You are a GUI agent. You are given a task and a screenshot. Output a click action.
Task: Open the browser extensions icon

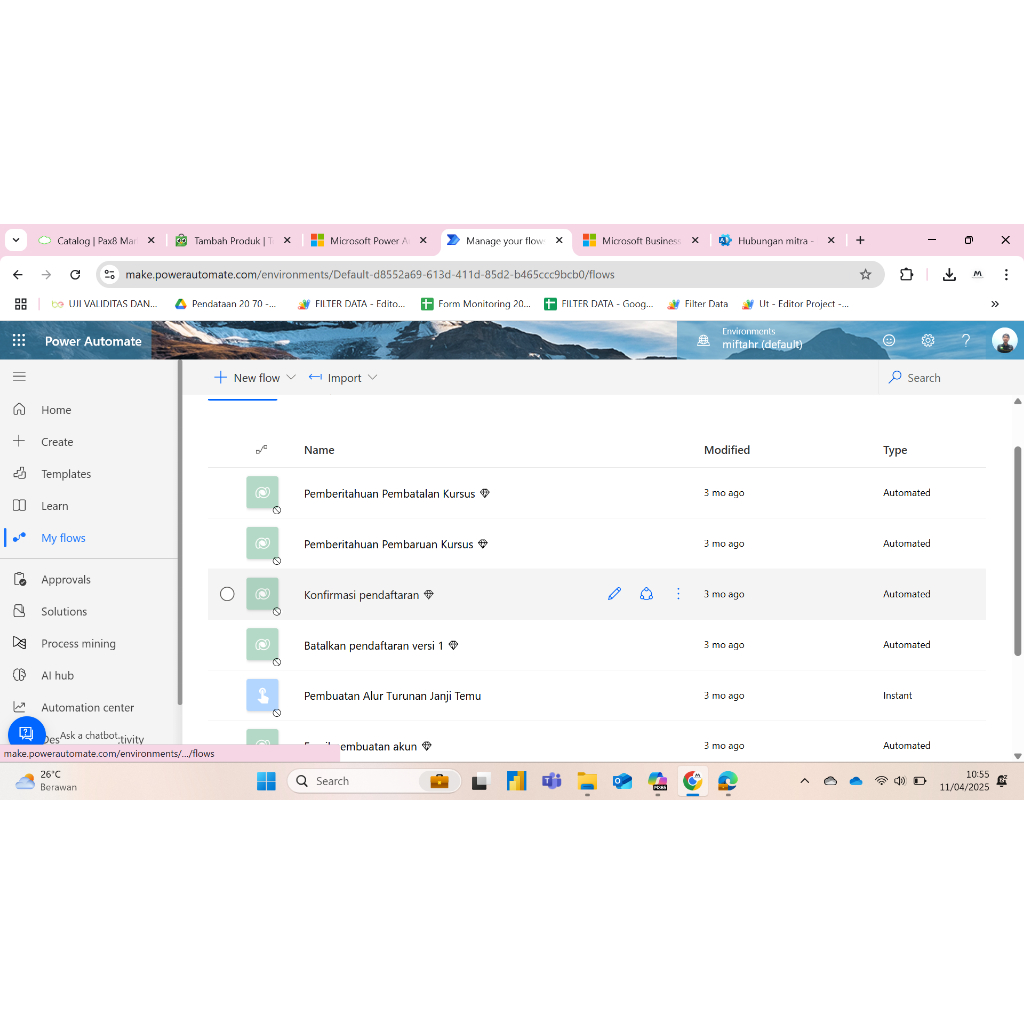pyautogui.click(x=906, y=274)
